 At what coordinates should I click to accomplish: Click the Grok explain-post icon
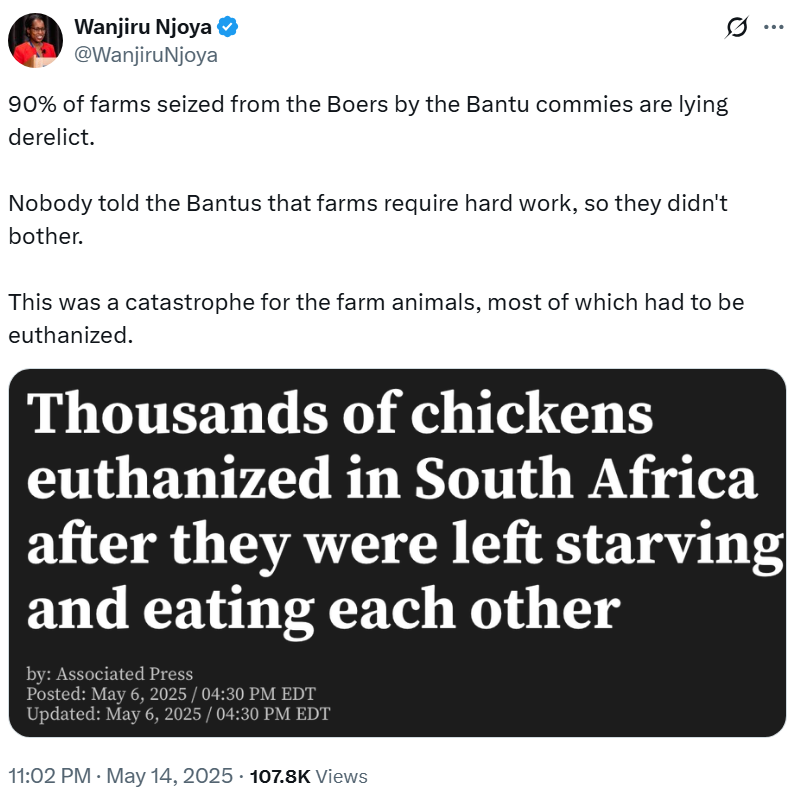point(736,28)
